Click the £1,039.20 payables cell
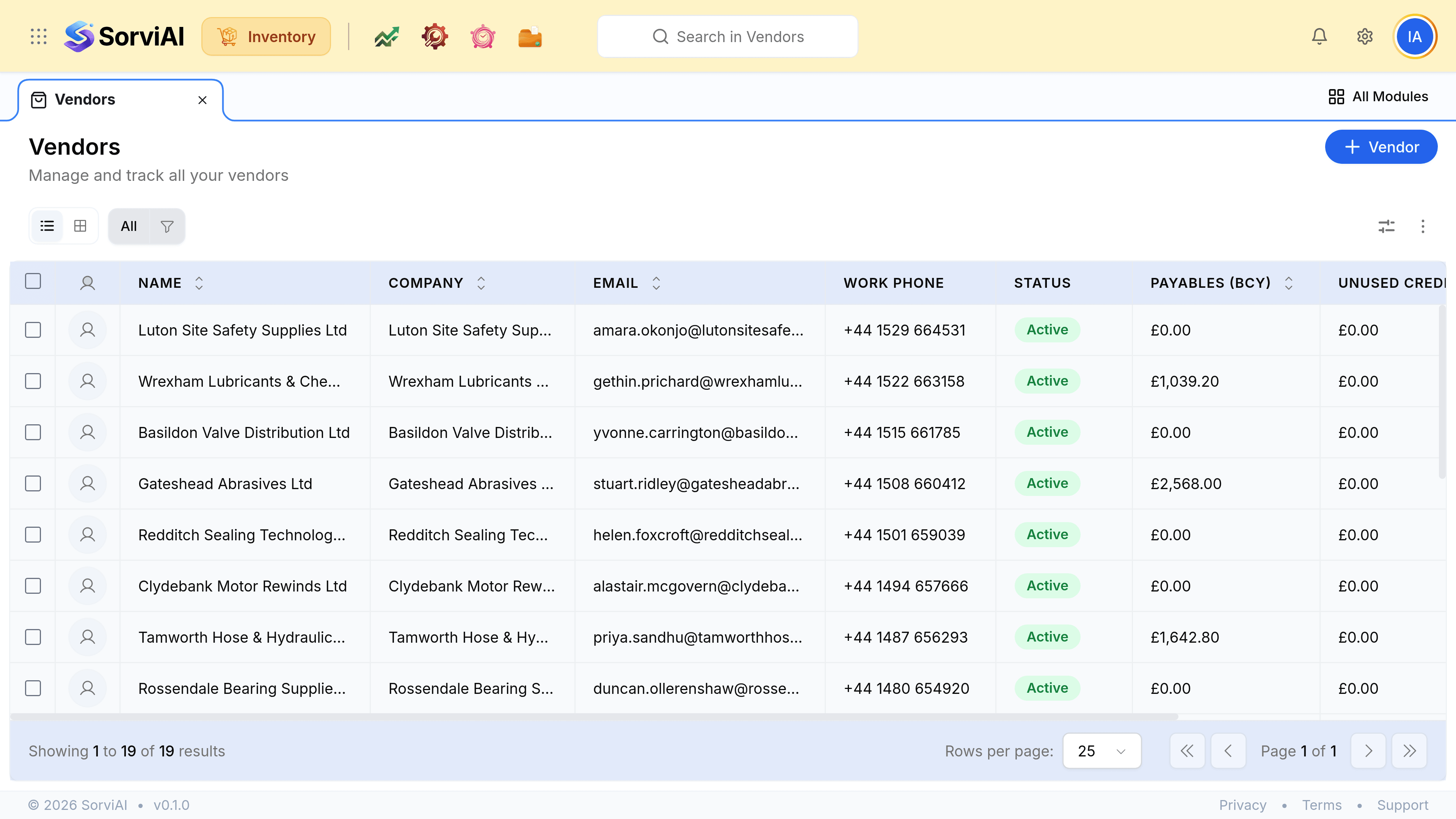The image size is (1456, 819). (x=1185, y=381)
